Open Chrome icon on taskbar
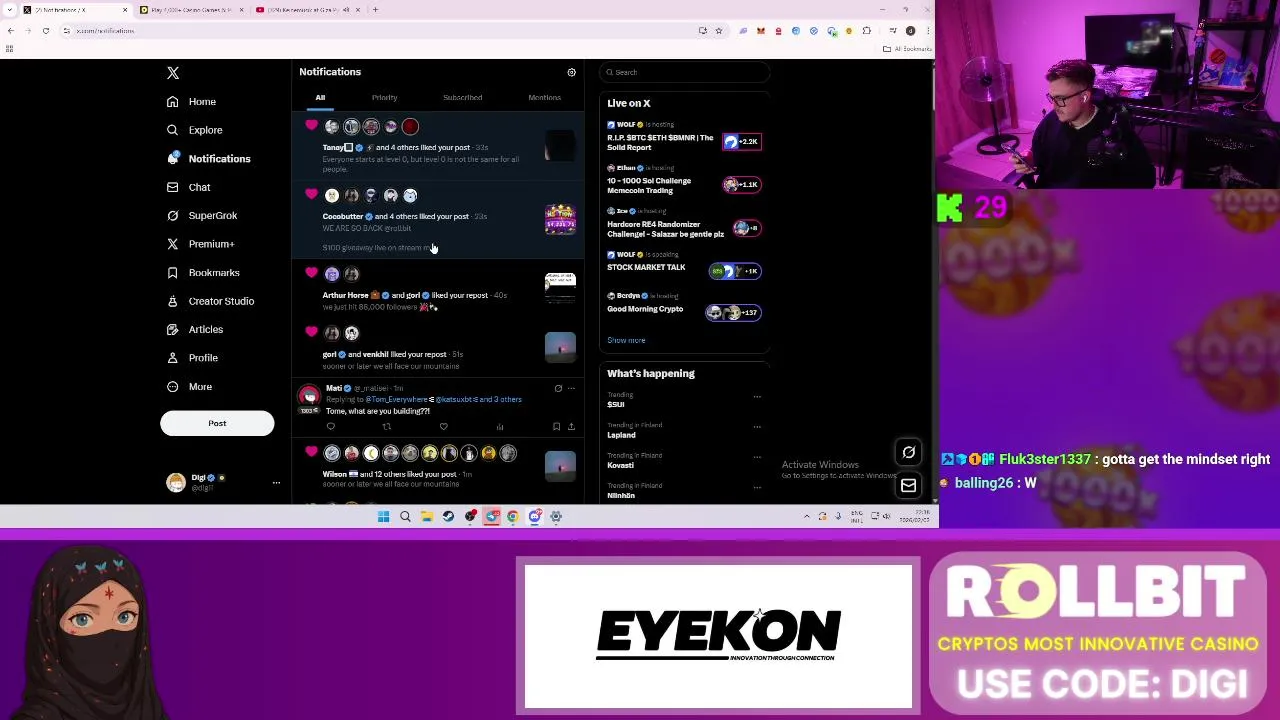This screenshot has height=720, width=1280. (513, 517)
